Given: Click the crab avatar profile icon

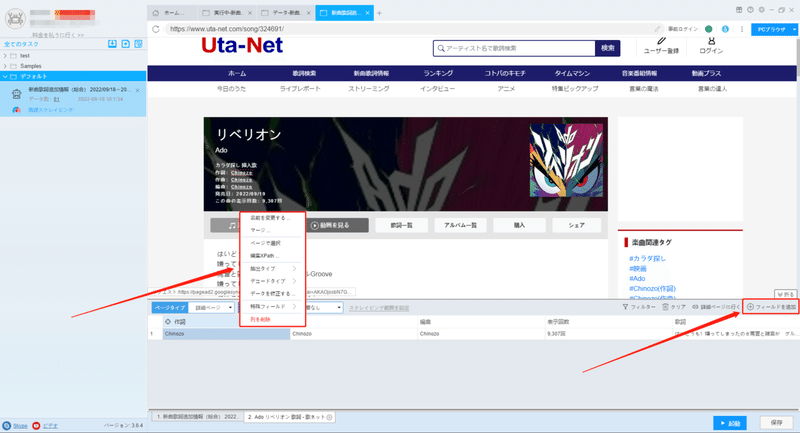Looking at the screenshot, I should 15,19.
